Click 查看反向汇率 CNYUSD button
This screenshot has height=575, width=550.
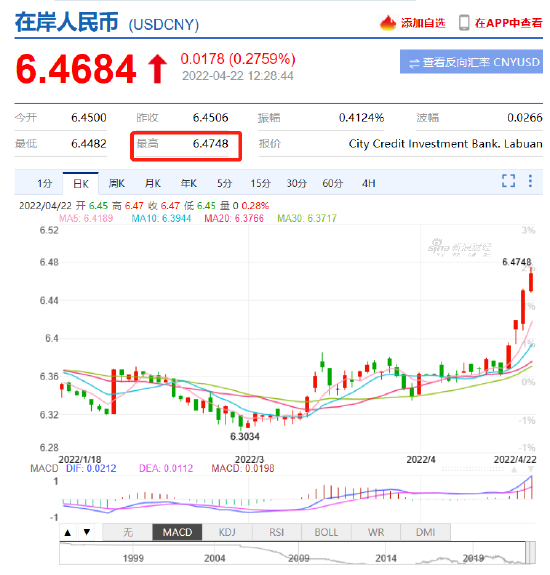[471, 62]
